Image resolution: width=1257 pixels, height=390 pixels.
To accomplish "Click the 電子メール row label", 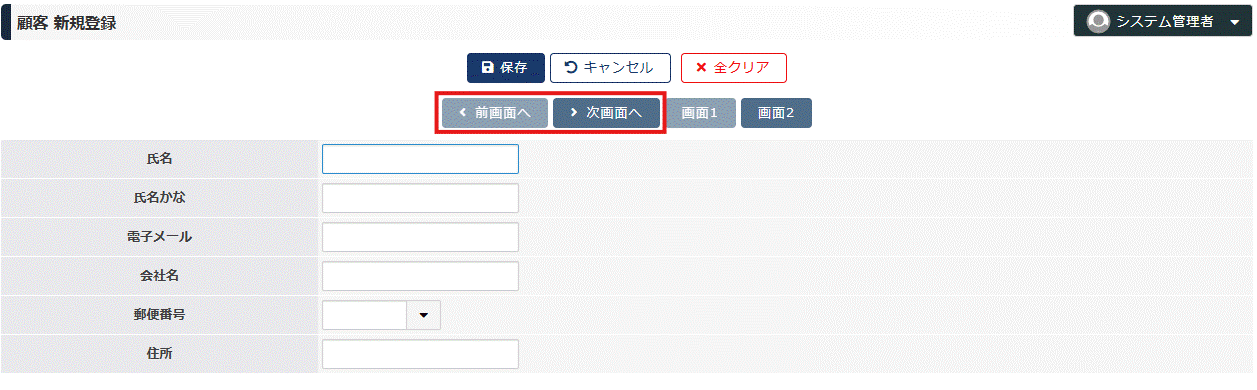I will point(160,237).
